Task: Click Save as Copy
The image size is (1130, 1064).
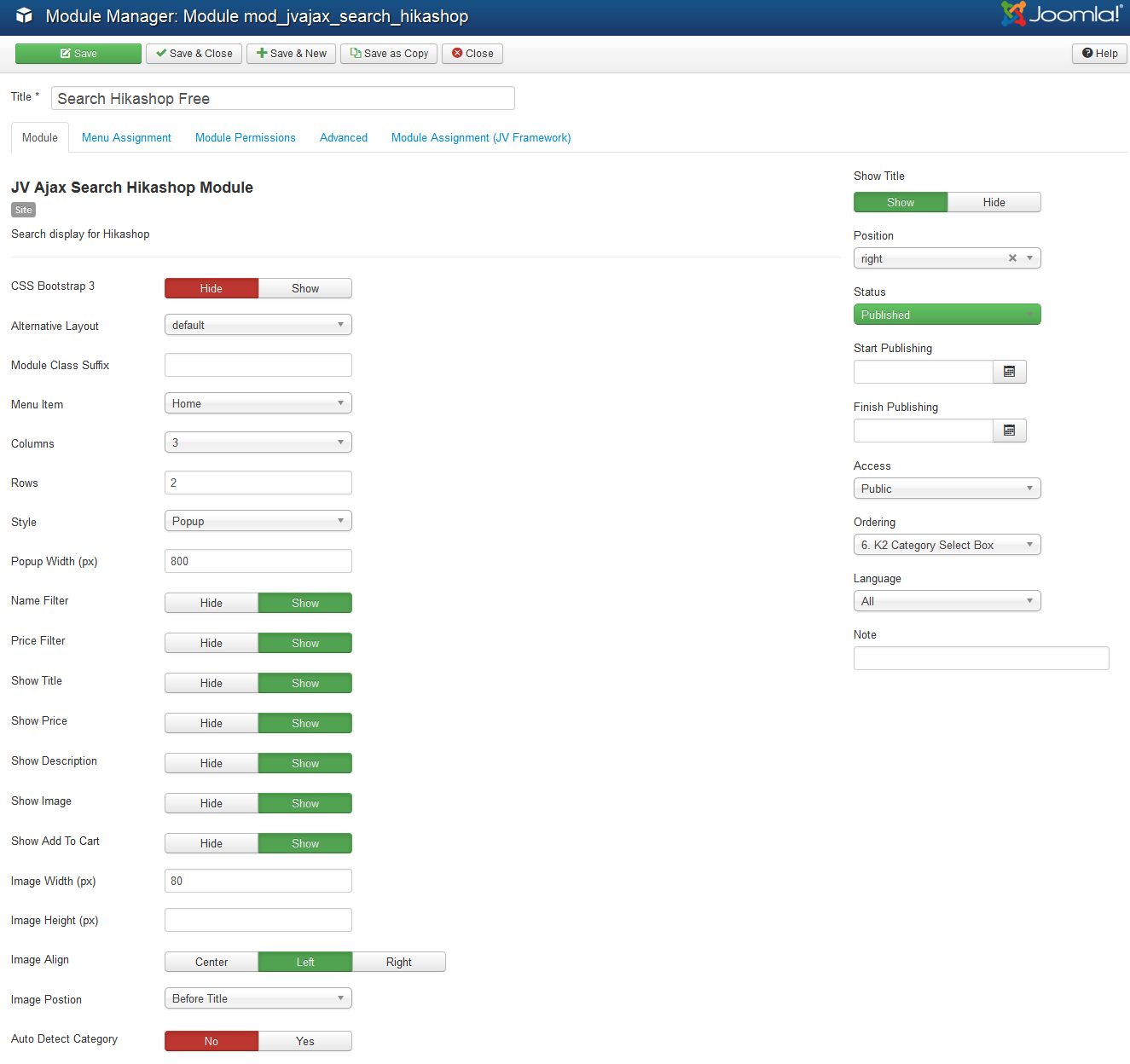Action: [x=389, y=54]
